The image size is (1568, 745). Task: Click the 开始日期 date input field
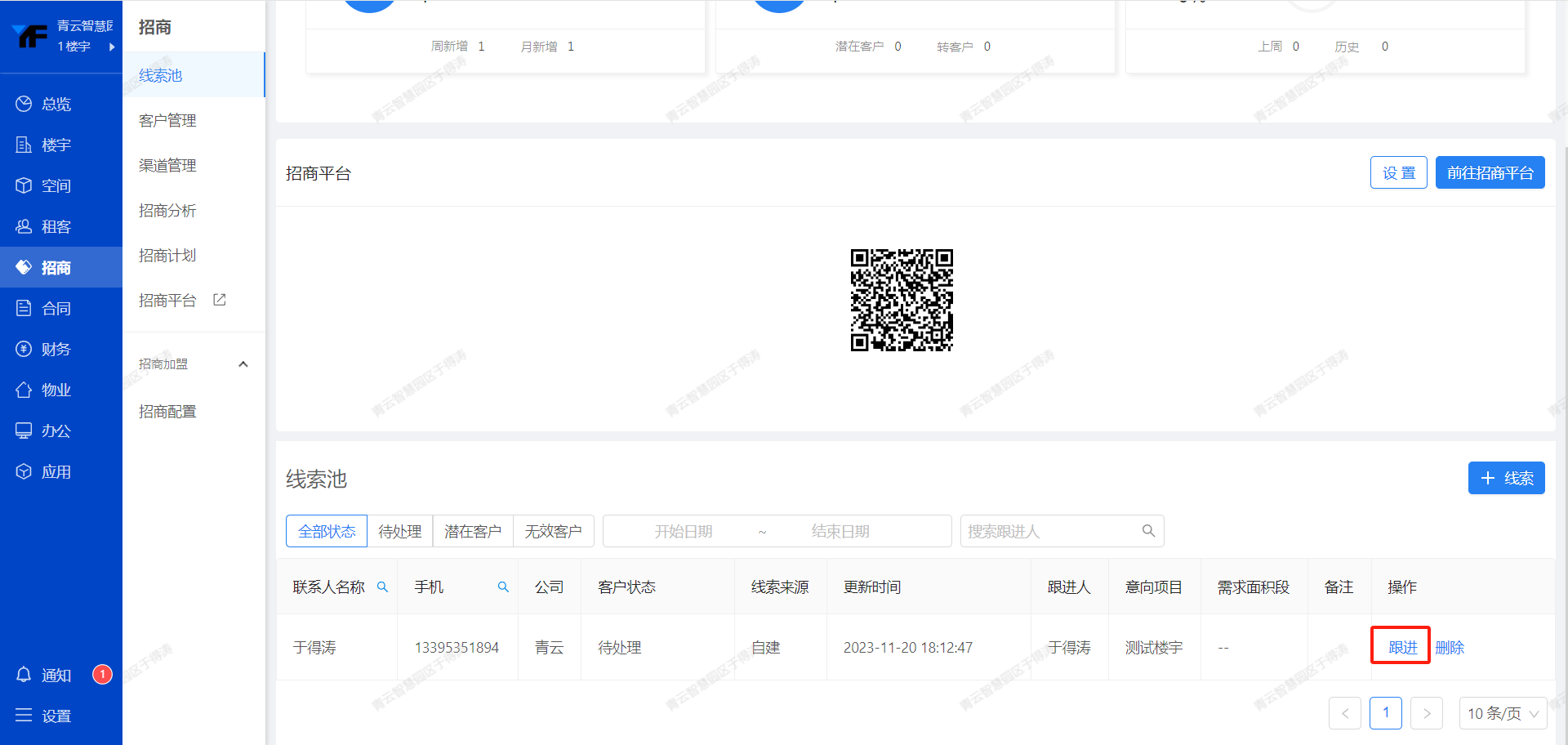point(684,531)
